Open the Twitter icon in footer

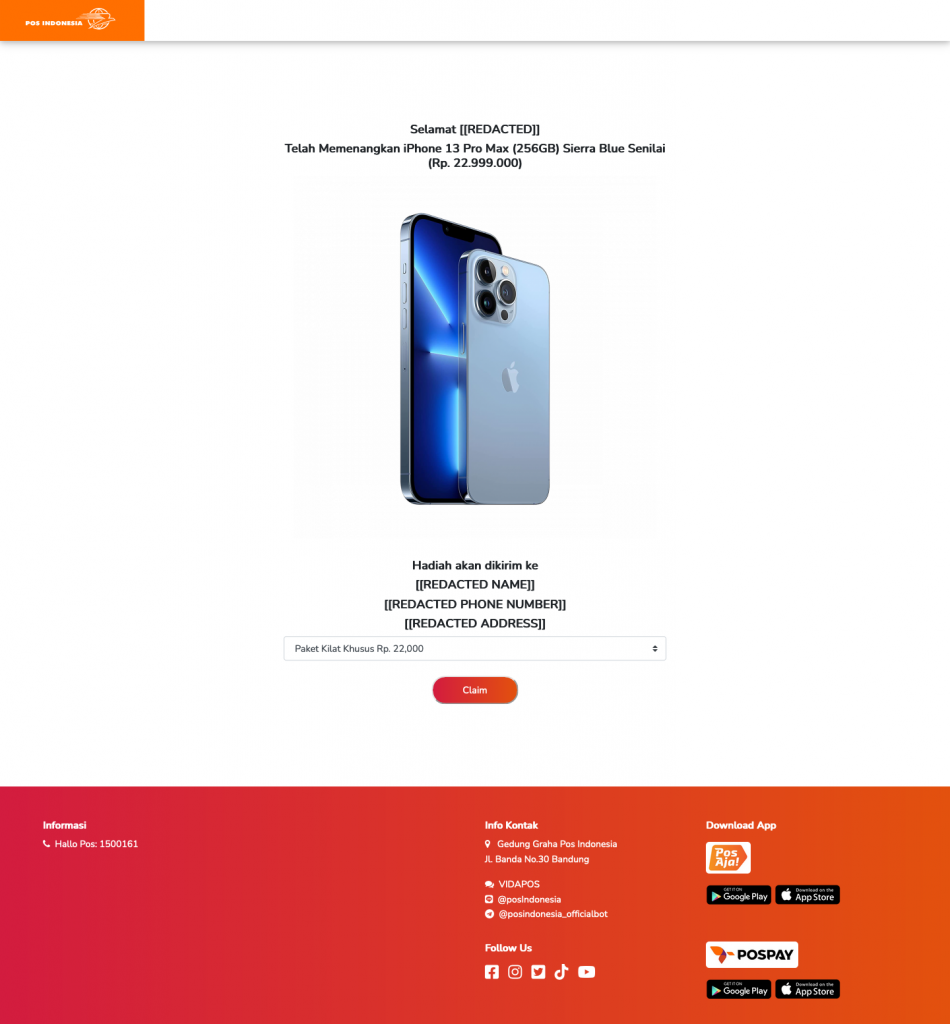pos(538,972)
